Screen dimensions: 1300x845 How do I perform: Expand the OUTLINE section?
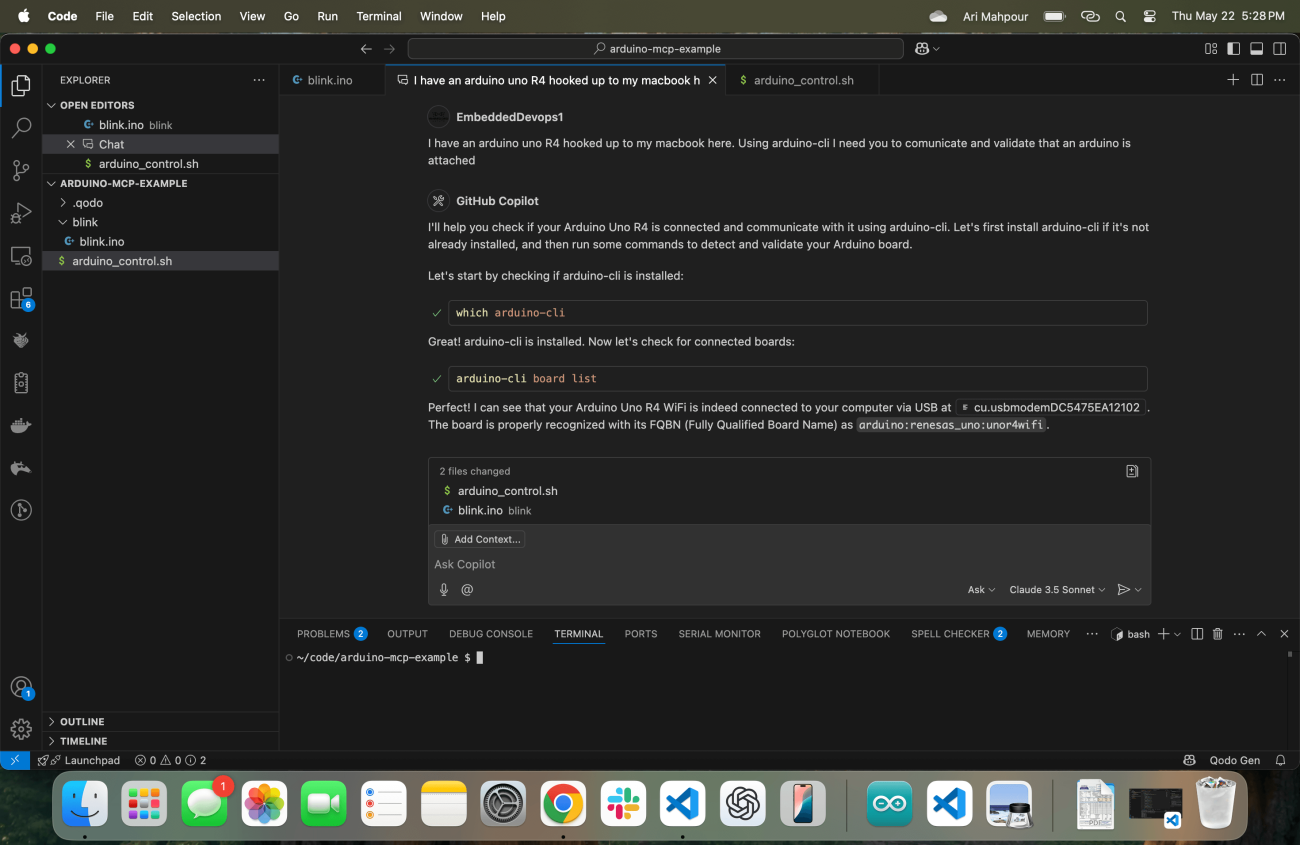82,722
